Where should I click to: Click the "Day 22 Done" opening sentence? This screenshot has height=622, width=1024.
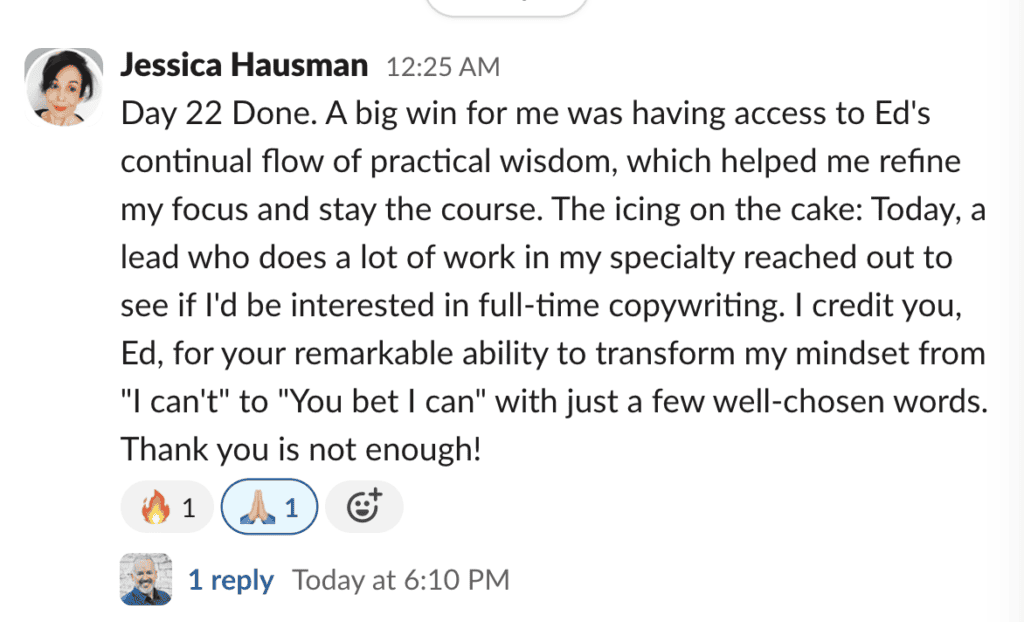219,114
